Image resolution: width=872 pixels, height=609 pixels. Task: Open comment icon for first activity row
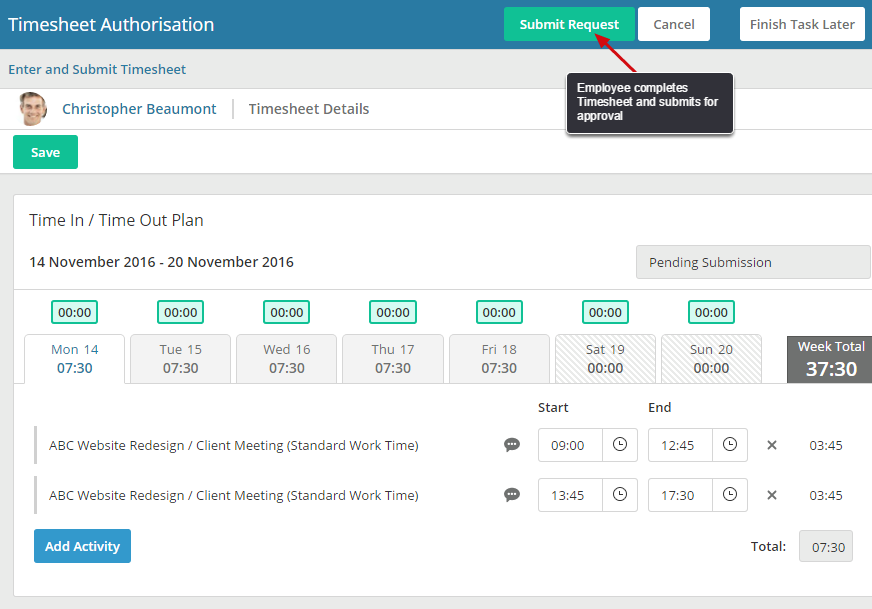(x=512, y=445)
